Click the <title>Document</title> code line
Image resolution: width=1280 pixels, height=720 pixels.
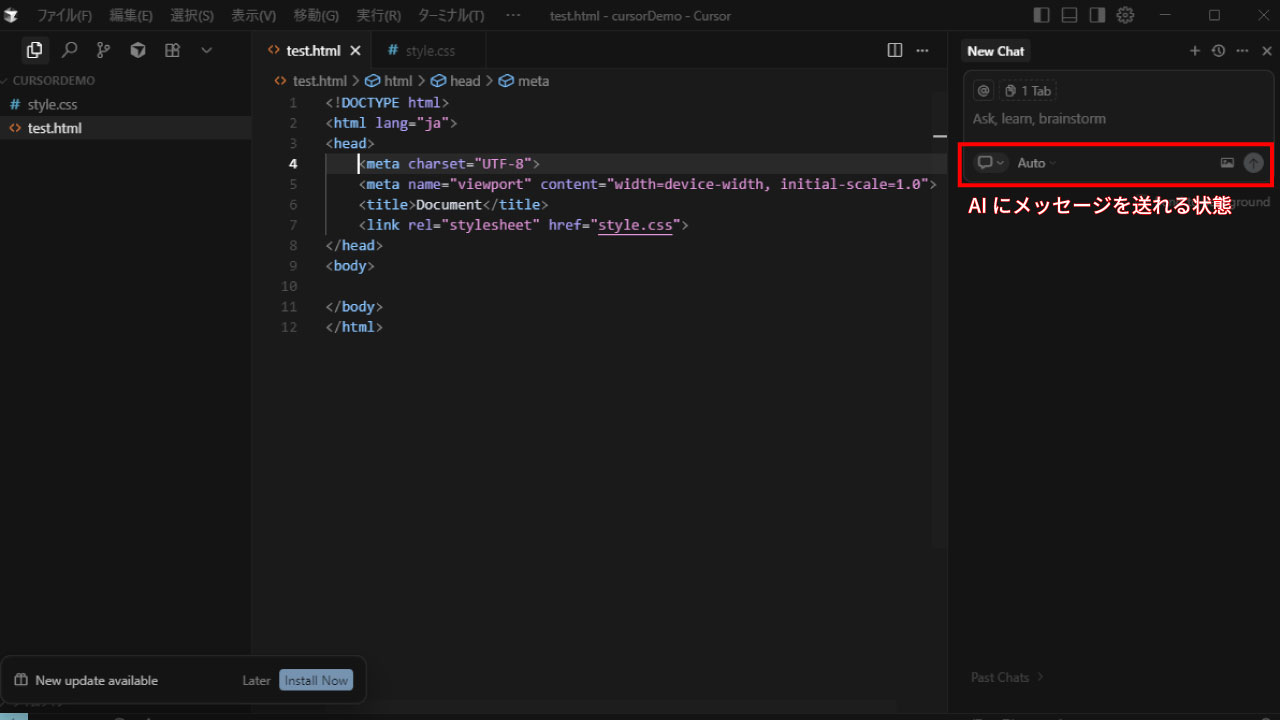(454, 205)
